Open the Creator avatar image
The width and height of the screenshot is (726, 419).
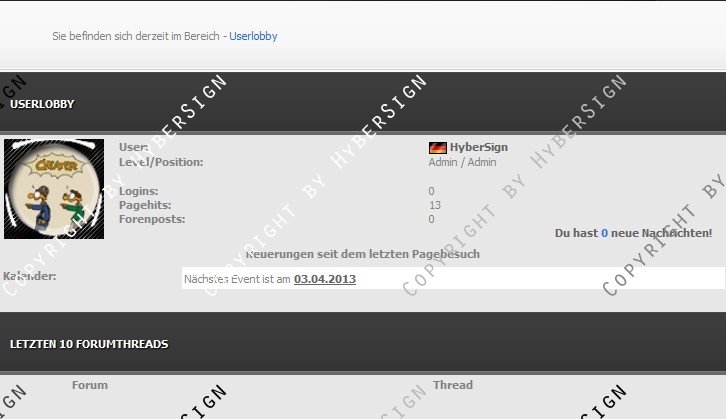(x=54, y=189)
